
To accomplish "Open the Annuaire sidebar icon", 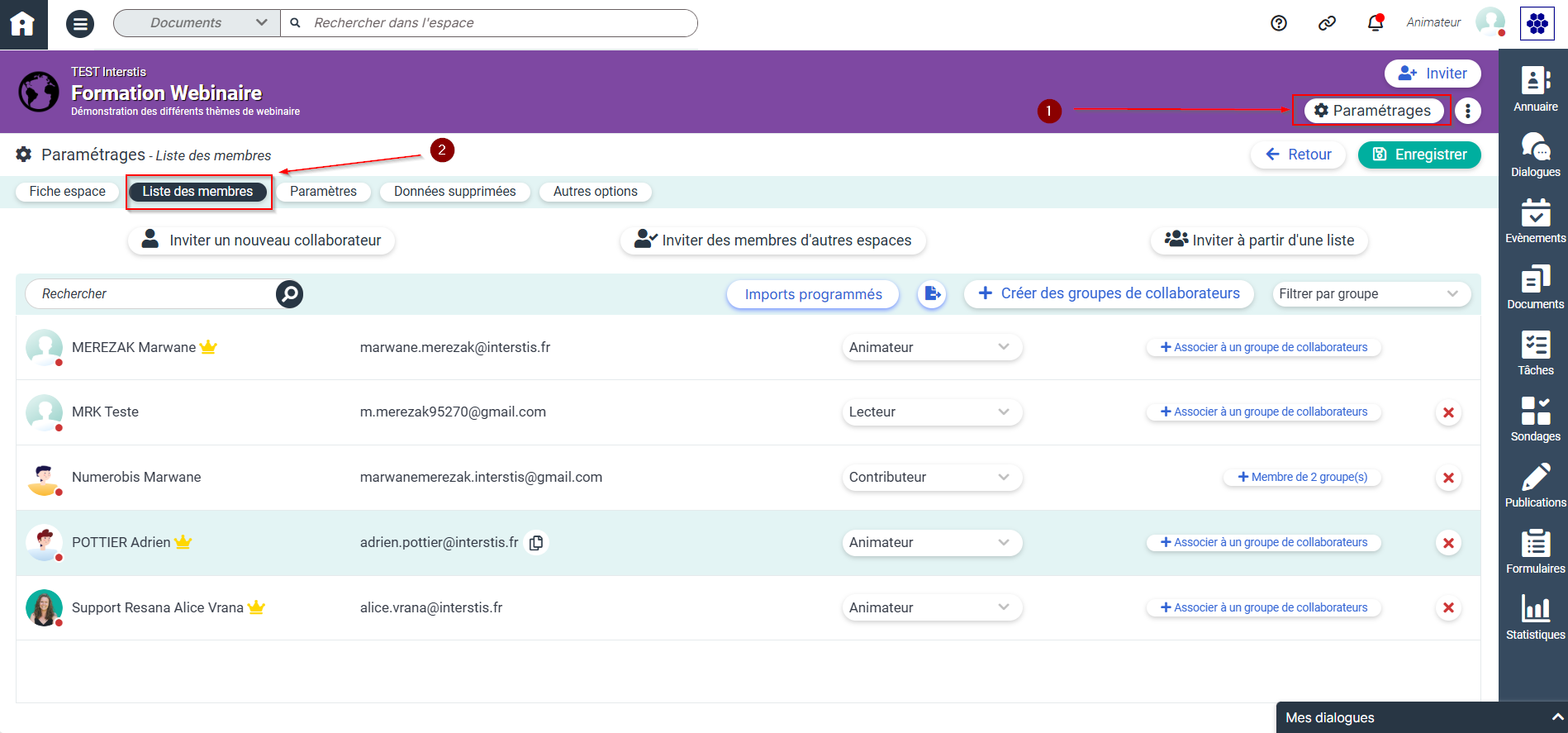I will point(1535,89).
